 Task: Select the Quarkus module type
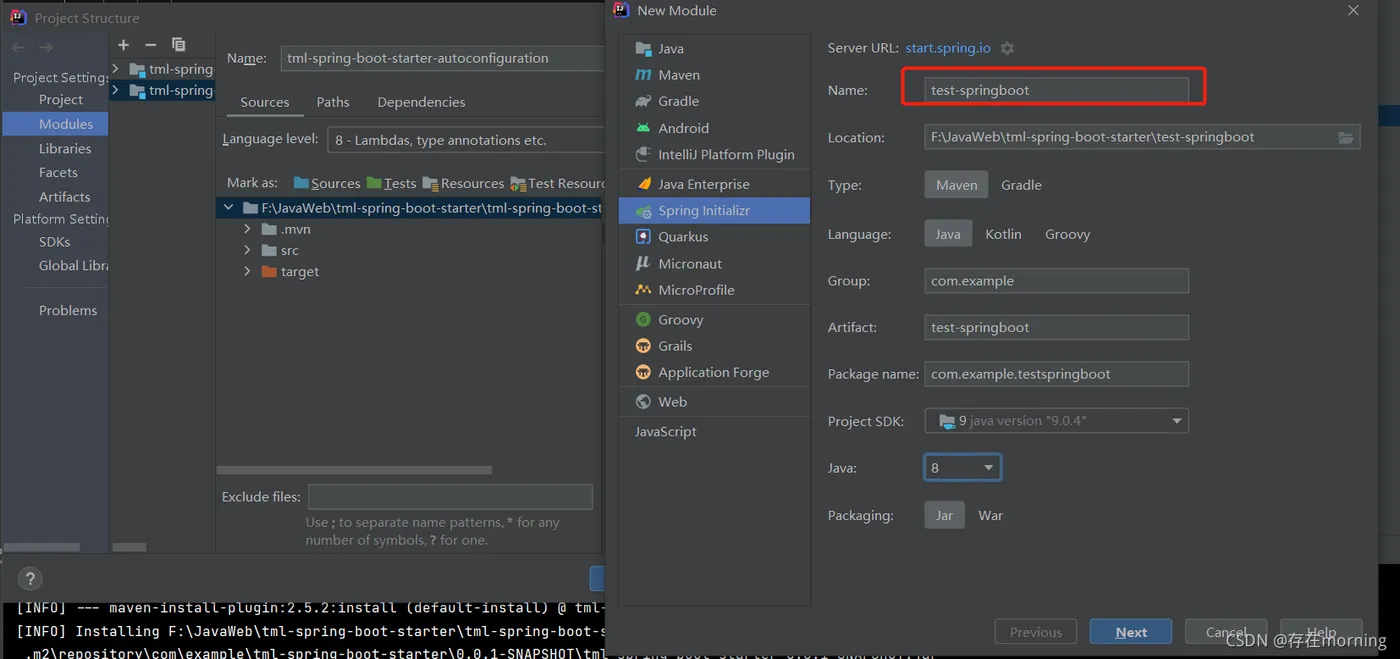(714, 237)
